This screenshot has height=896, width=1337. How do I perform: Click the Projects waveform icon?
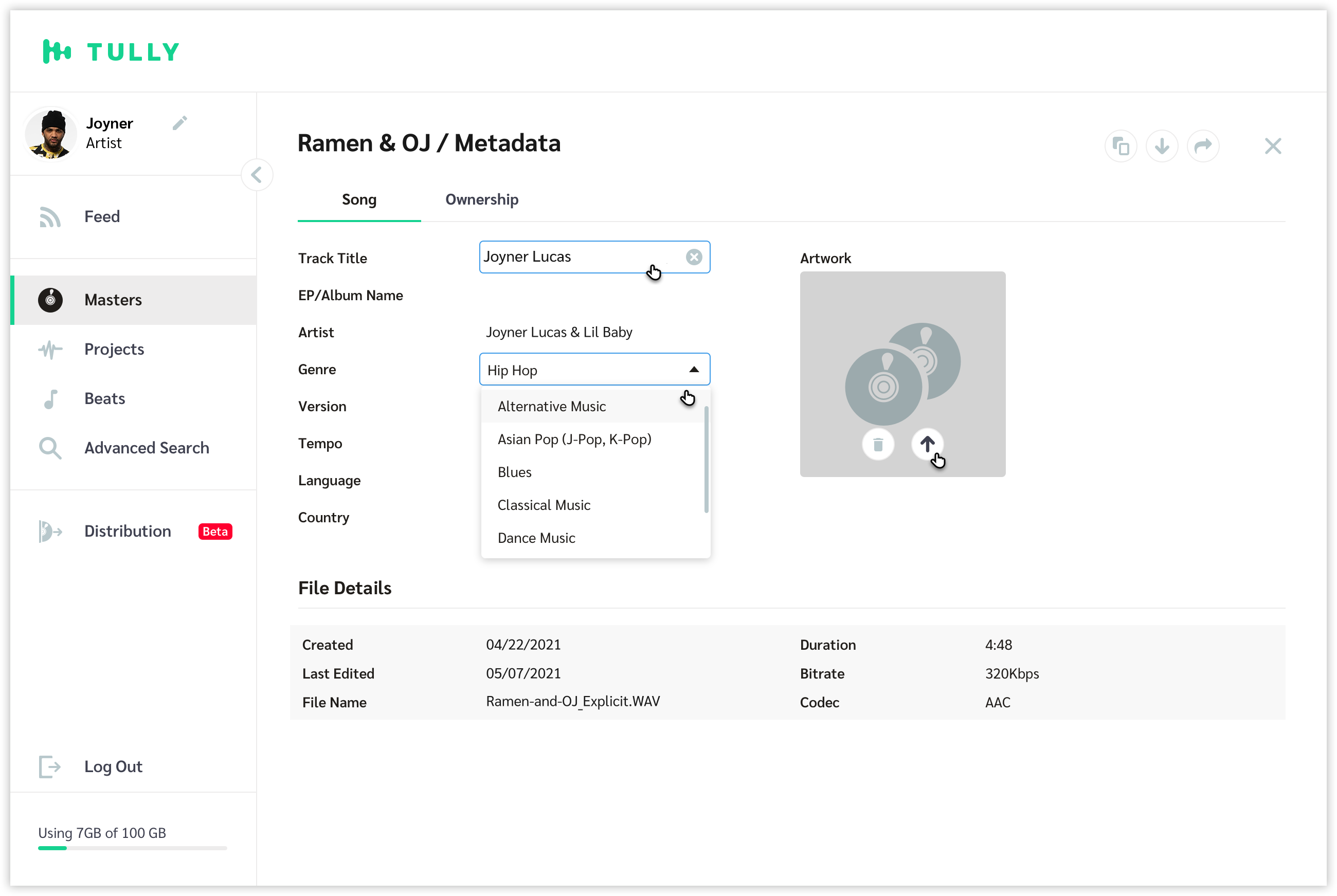(50, 350)
